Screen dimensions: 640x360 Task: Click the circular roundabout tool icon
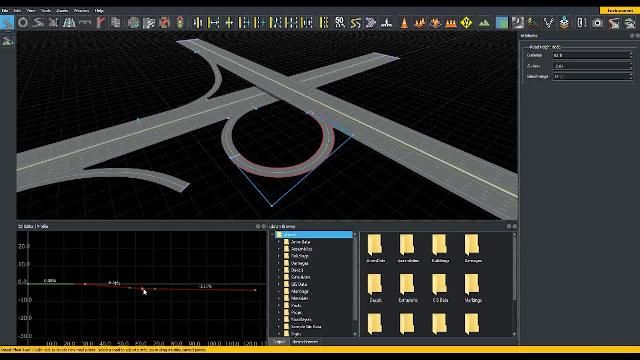[x=23, y=22]
